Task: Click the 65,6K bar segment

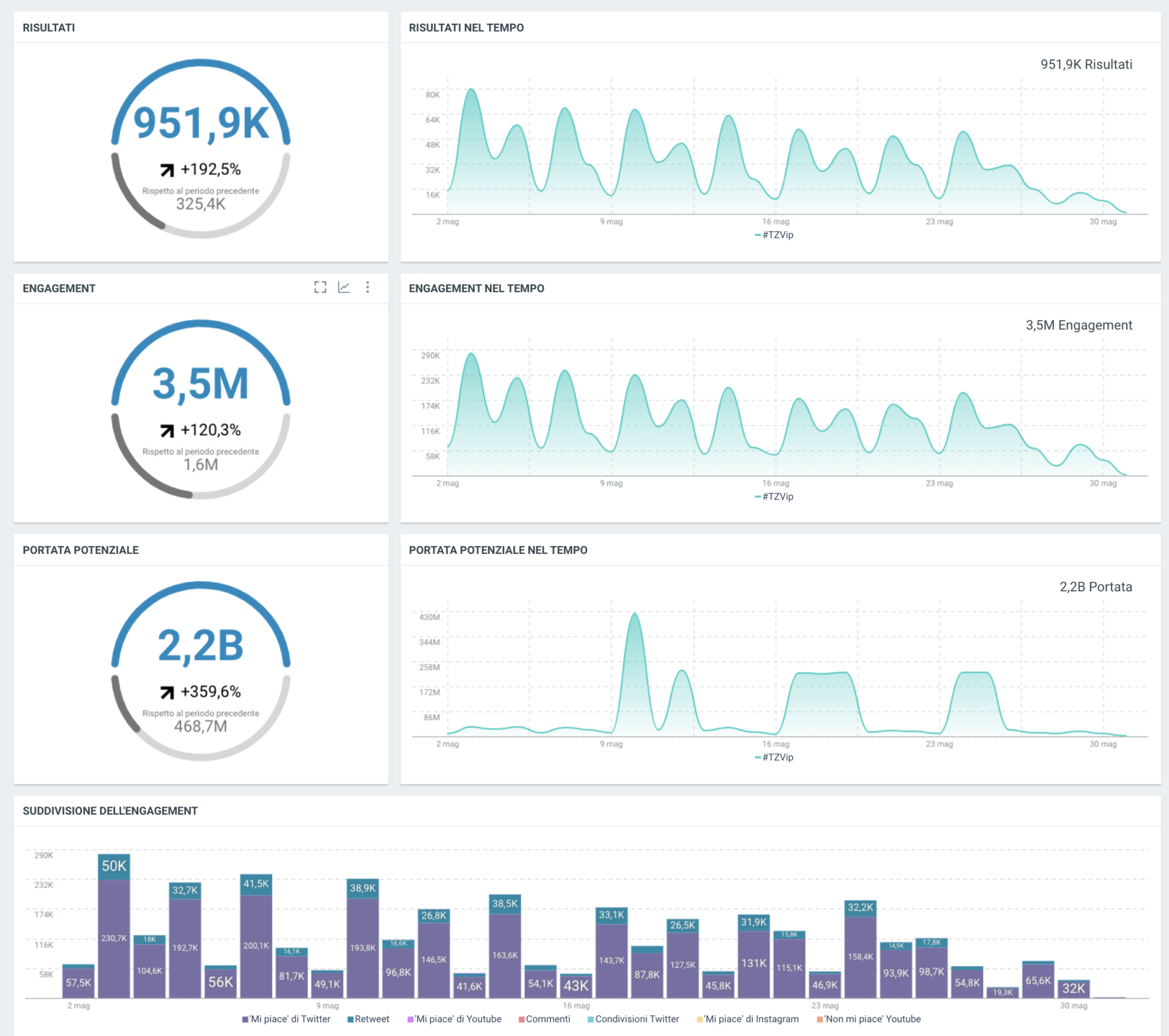Action: point(1038,981)
